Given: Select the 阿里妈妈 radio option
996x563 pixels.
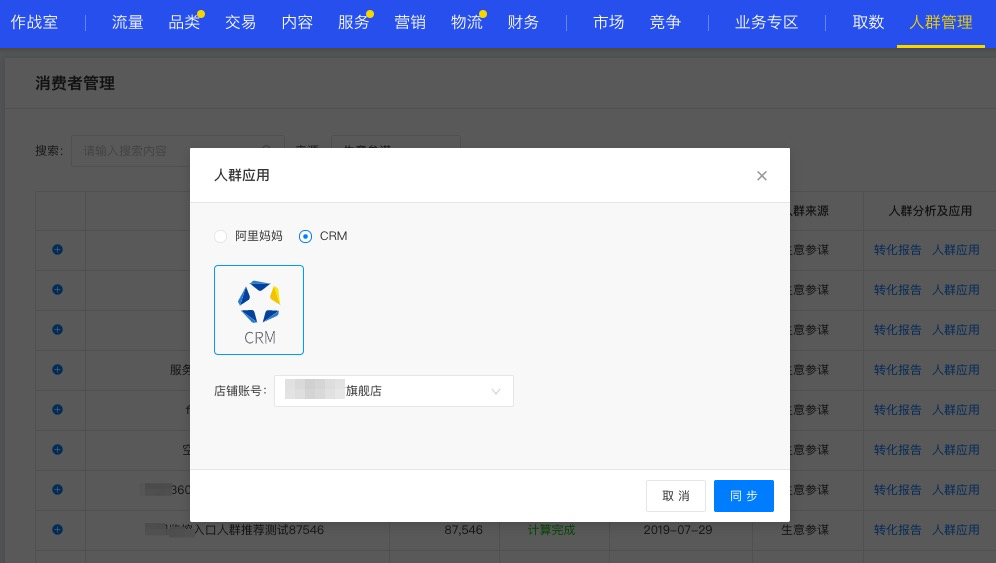Looking at the screenshot, I should (x=220, y=236).
